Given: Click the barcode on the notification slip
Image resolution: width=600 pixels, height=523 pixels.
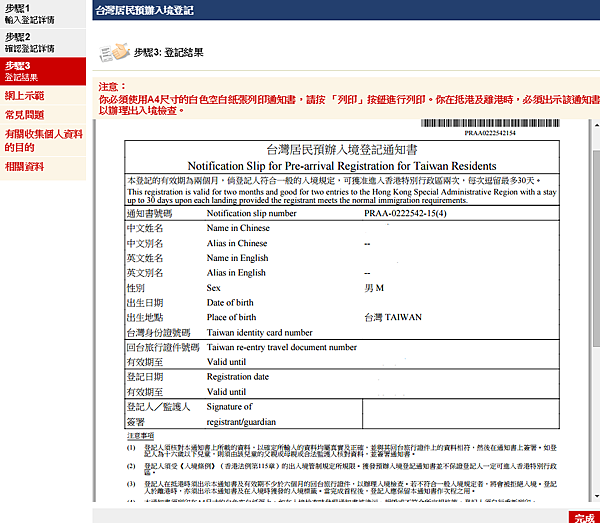Looking at the screenshot, I should coord(490,123).
